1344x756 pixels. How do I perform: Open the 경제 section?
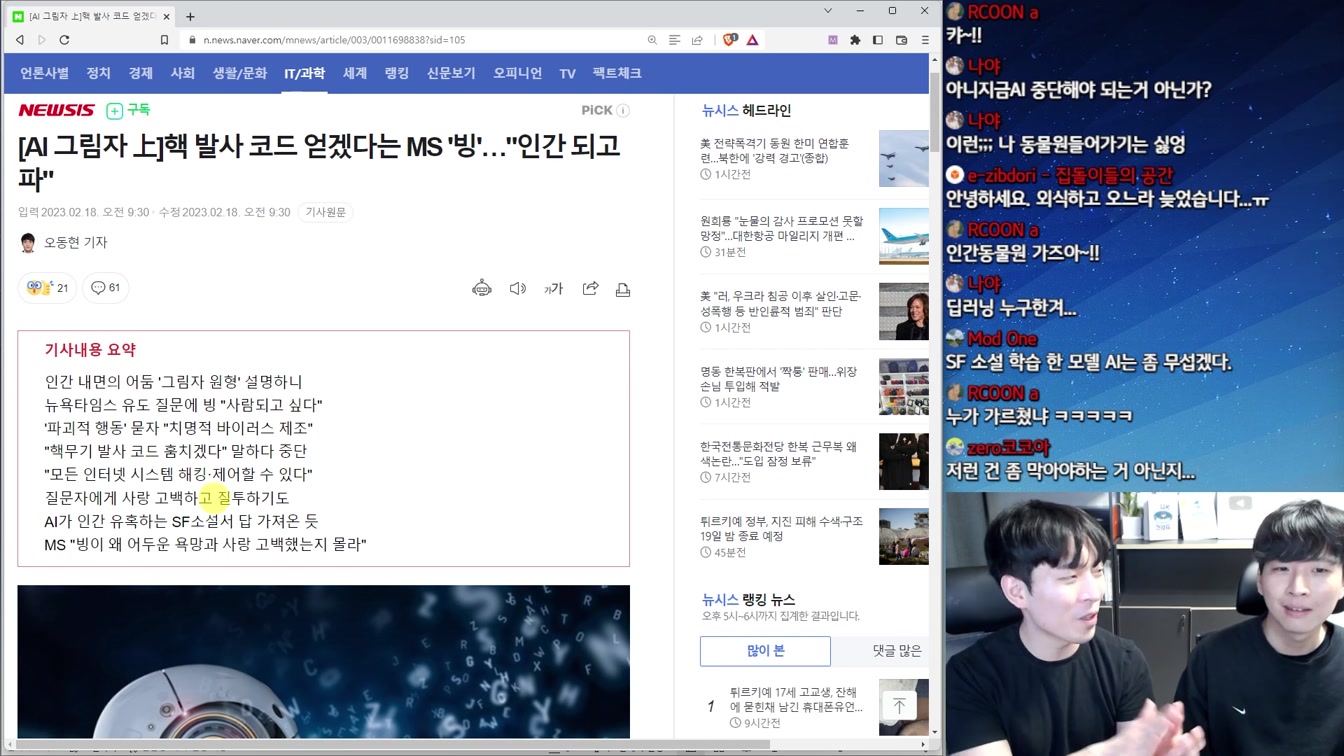pyautogui.click(x=140, y=73)
